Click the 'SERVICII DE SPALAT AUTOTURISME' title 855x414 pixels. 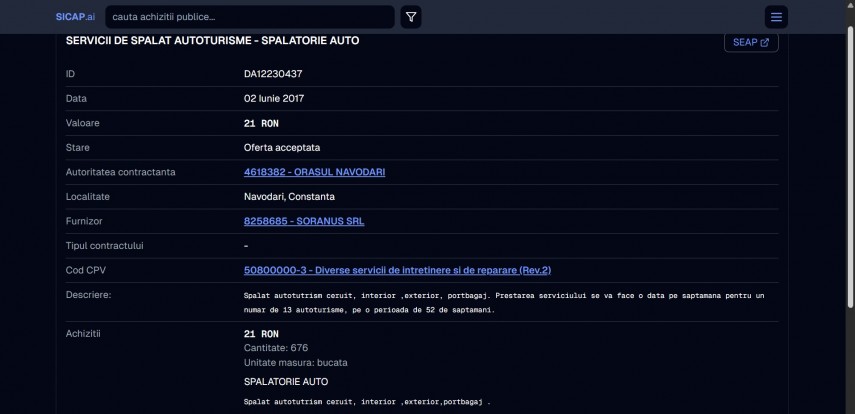[212, 41]
